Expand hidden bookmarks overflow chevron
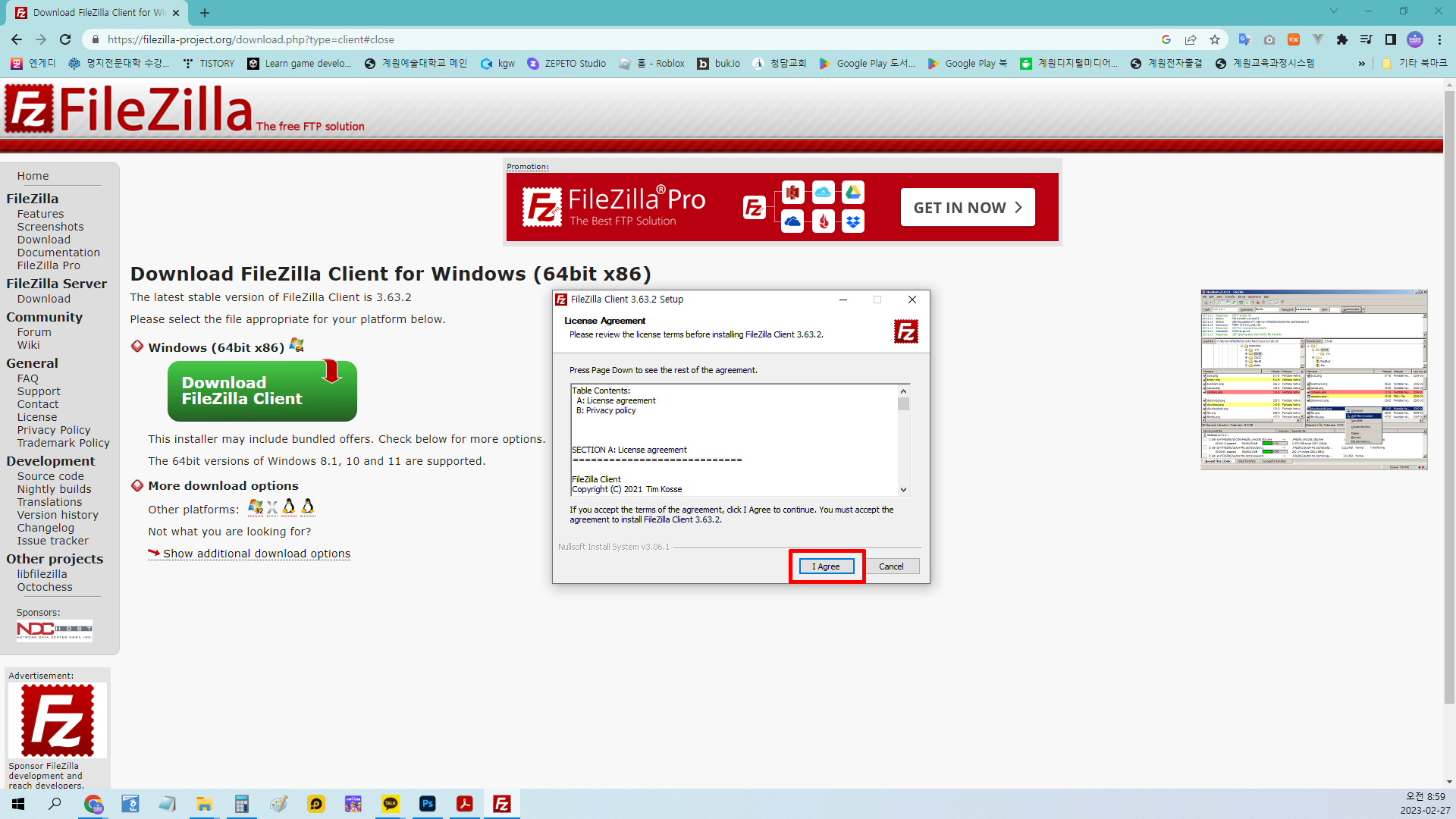1456x819 pixels. [1362, 64]
